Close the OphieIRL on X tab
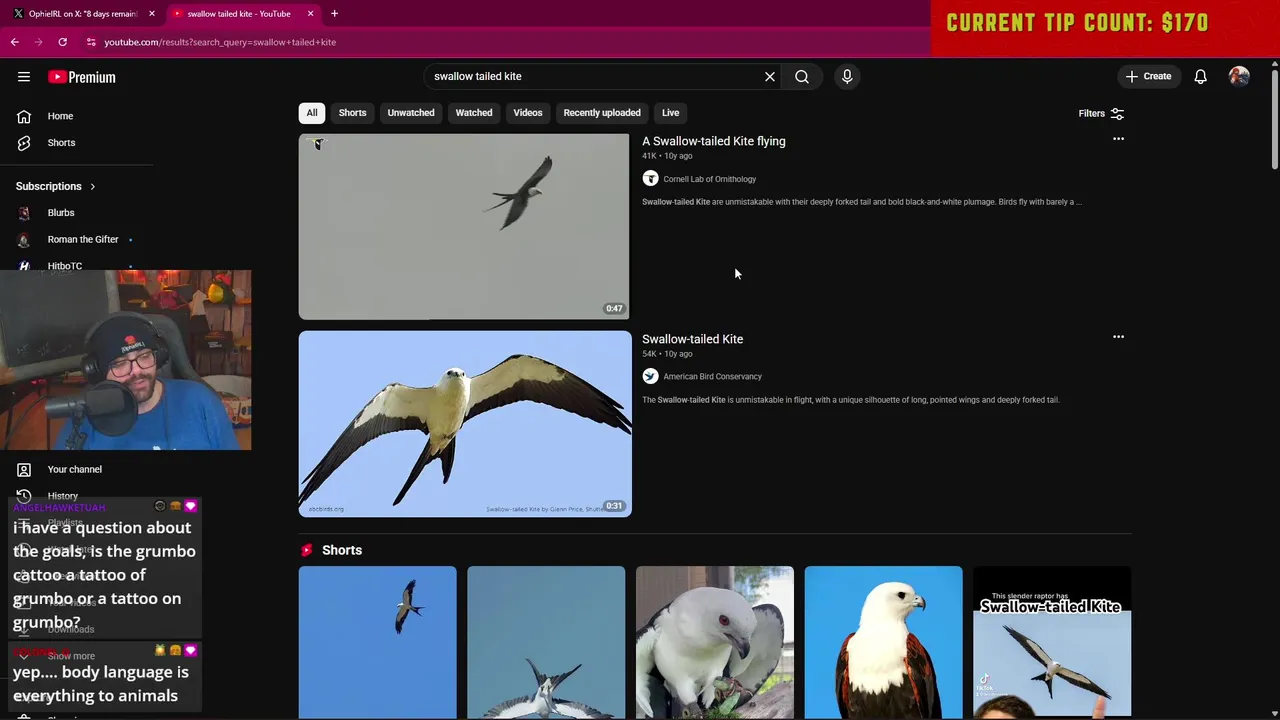The height and width of the screenshot is (720, 1280). tap(152, 14)
